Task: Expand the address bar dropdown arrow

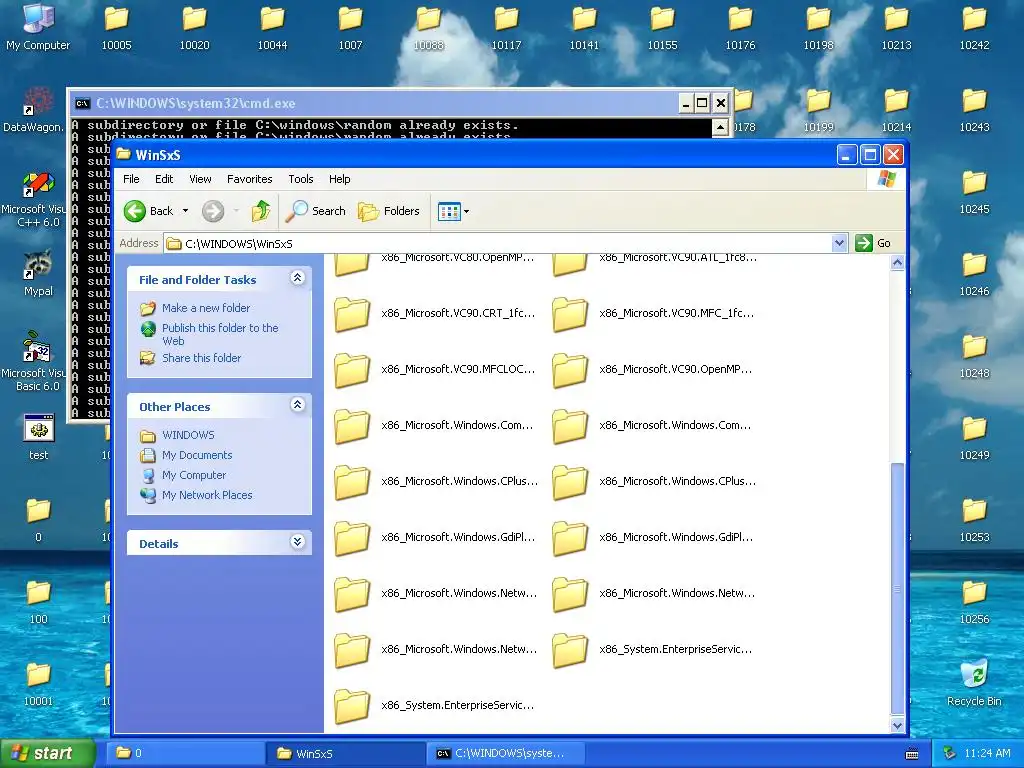Action: click(840, 244)
